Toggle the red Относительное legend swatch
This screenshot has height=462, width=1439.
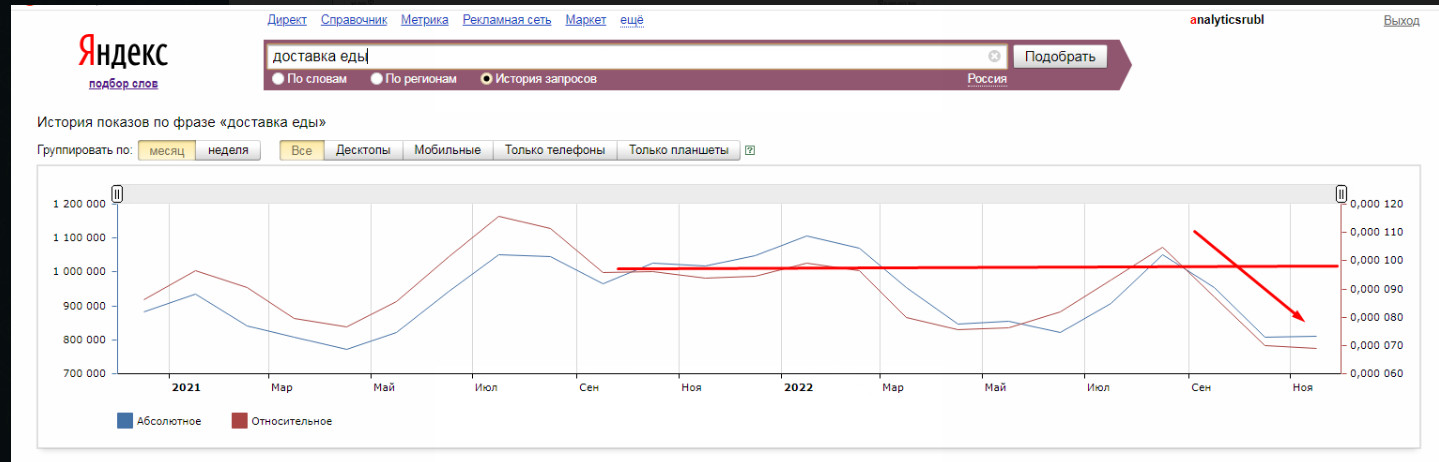click(239, 421)
